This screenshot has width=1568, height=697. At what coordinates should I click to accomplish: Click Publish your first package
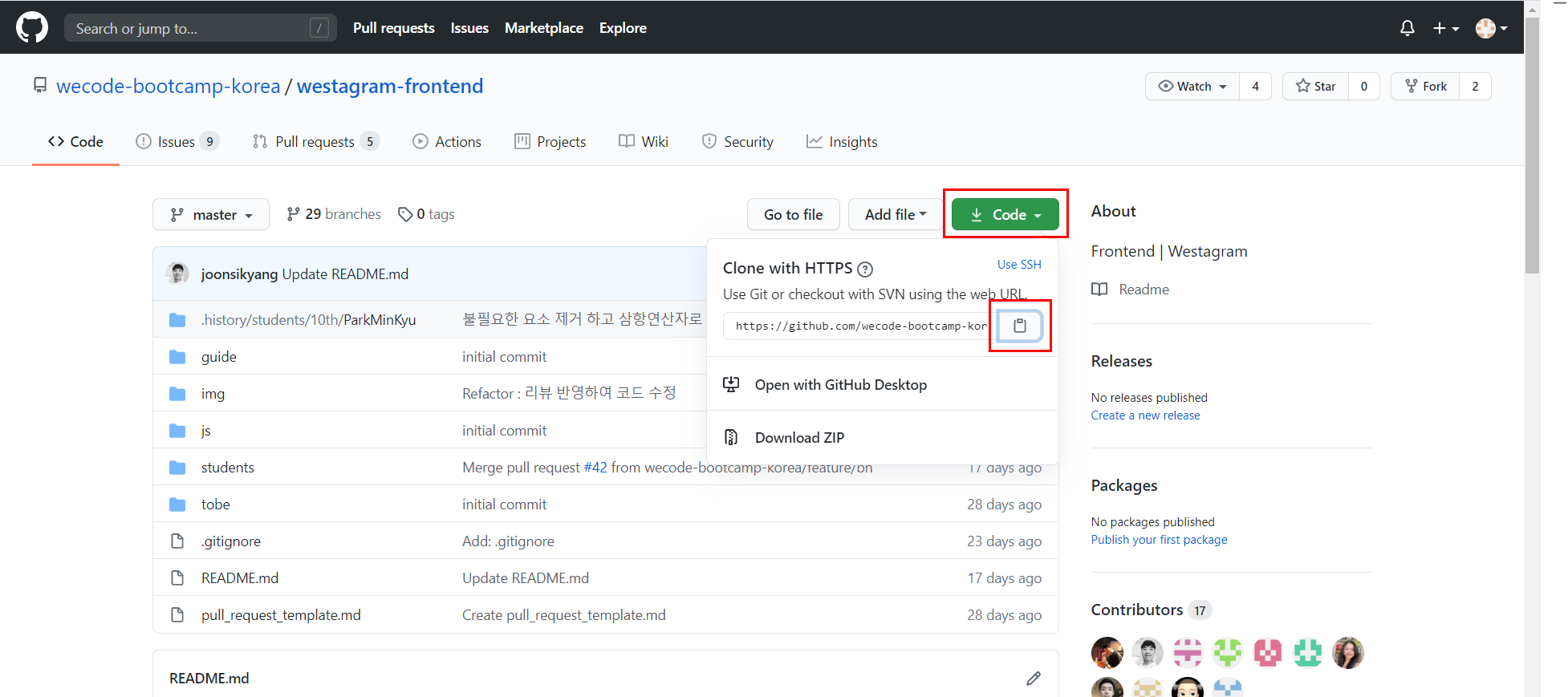point(1159,540)
